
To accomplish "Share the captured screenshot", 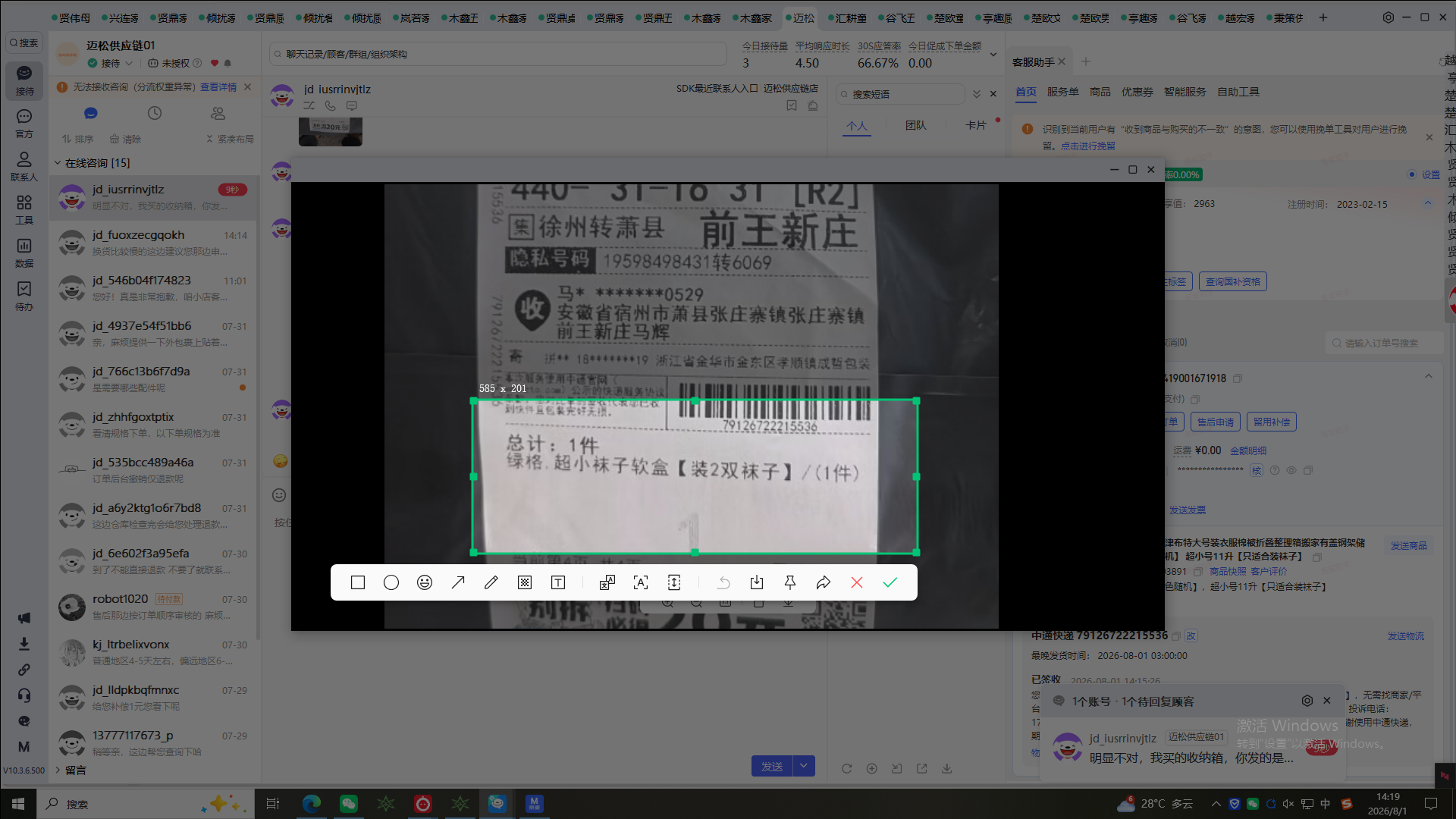I will [x=824, y=582].
